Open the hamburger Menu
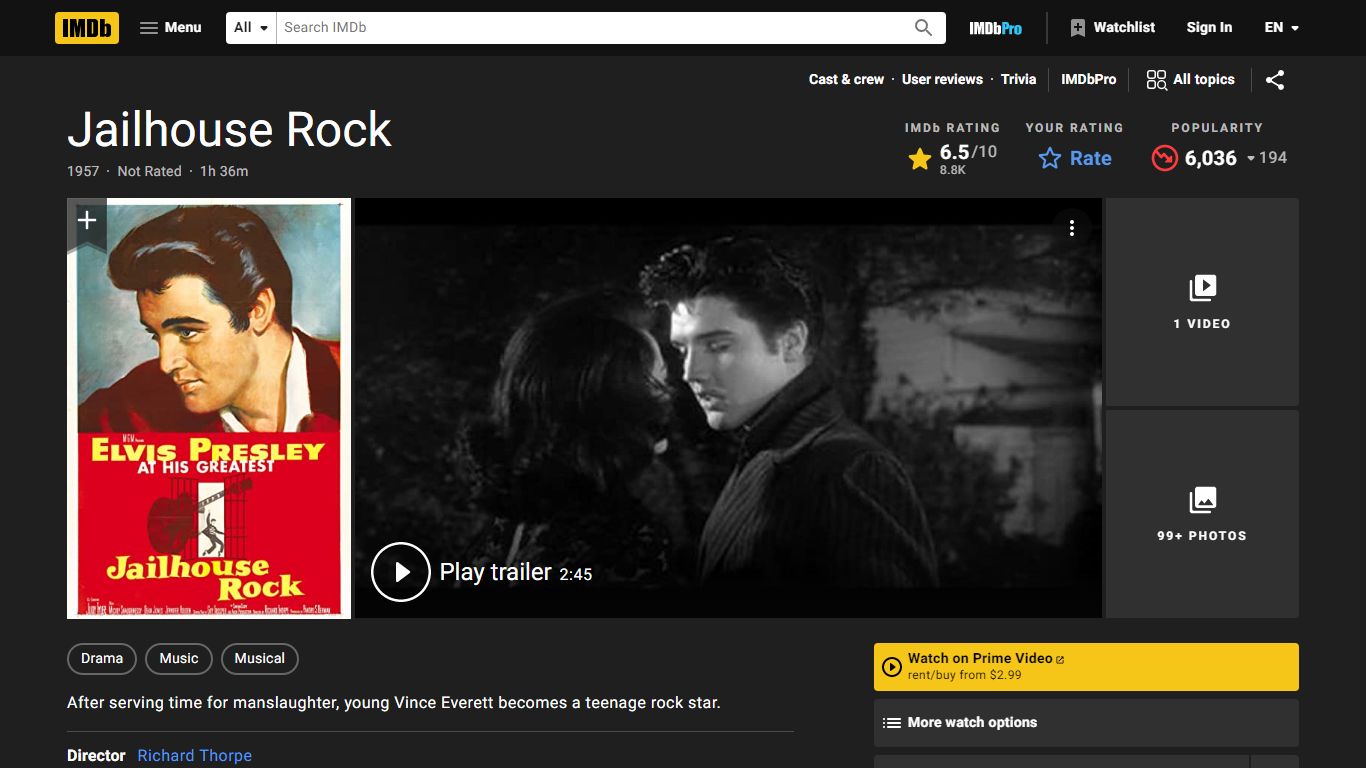The image size is (1366, 768). [x=170, y=28]
